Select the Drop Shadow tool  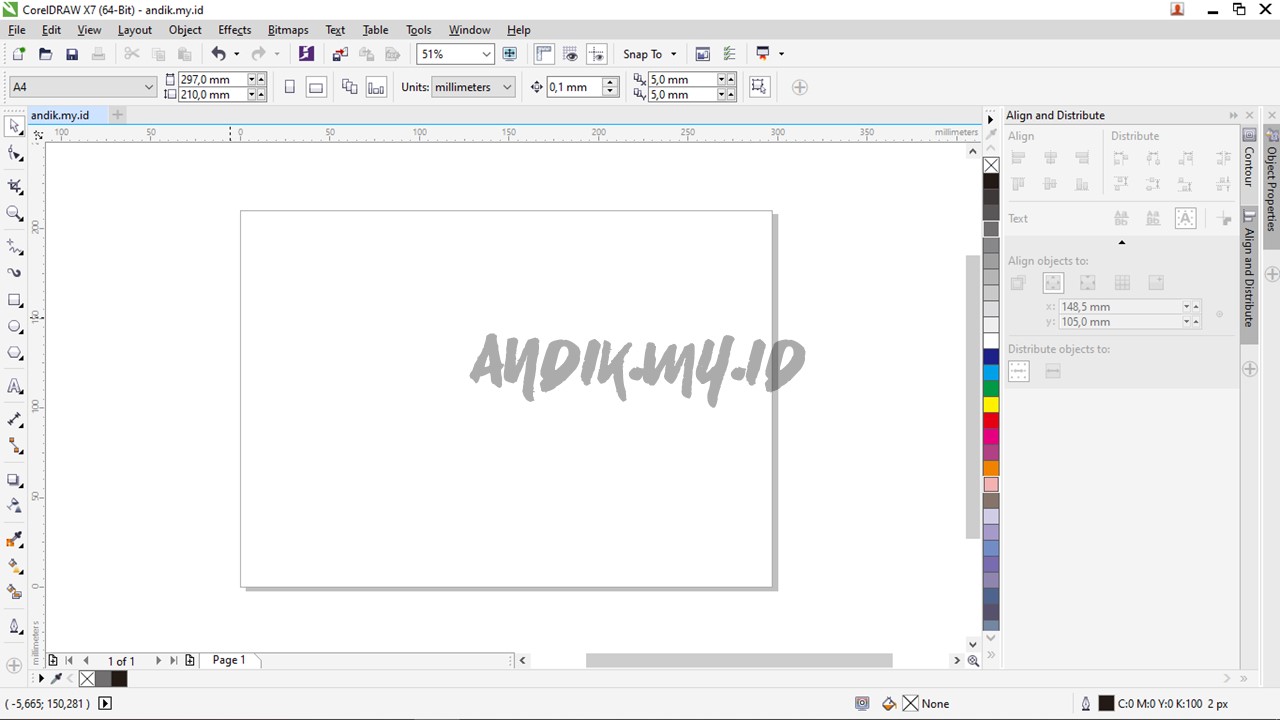14,480
